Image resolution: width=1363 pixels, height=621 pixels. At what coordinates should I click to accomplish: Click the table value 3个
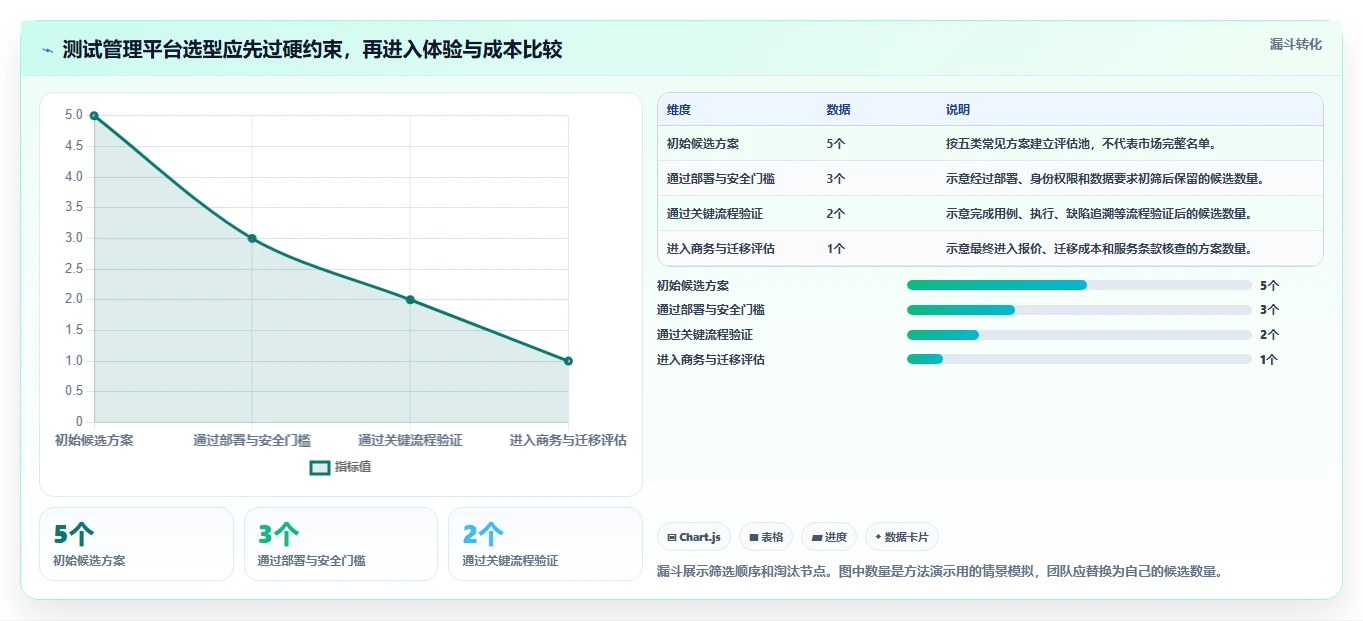click(x=836, y=179)
